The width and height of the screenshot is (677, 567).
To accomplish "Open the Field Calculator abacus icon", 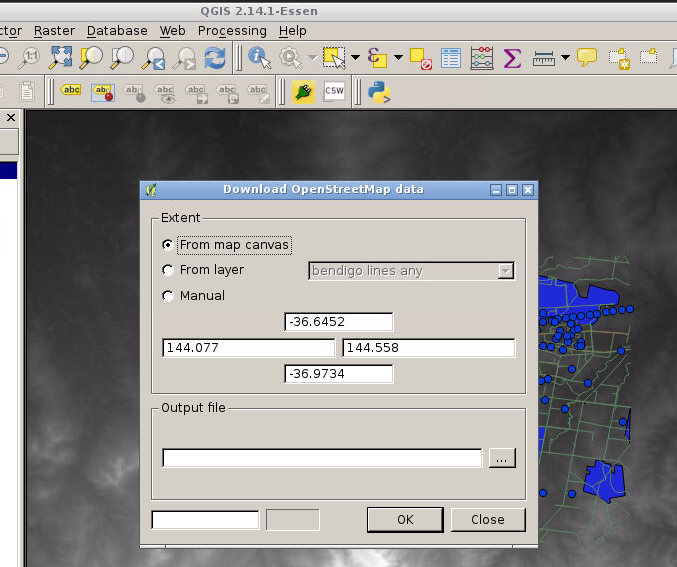I will pyautogui.click(x=482, y=58).
